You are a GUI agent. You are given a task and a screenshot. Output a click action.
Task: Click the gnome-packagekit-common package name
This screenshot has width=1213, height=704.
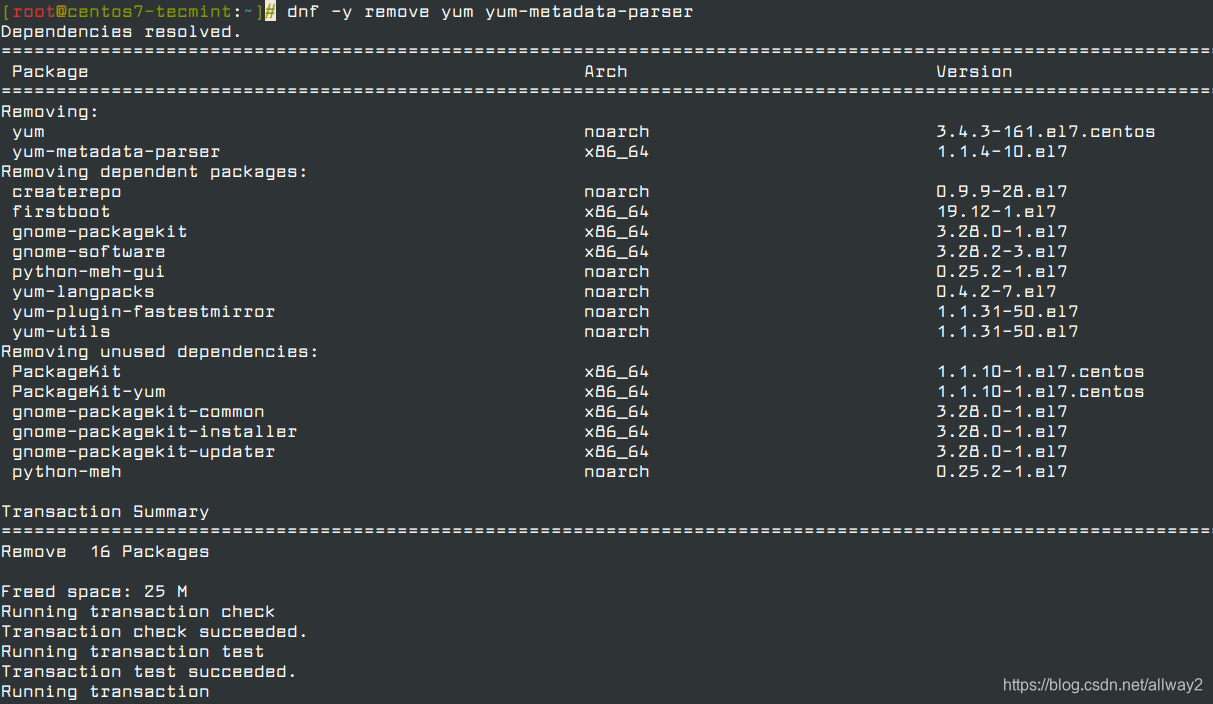pos(138,412)
